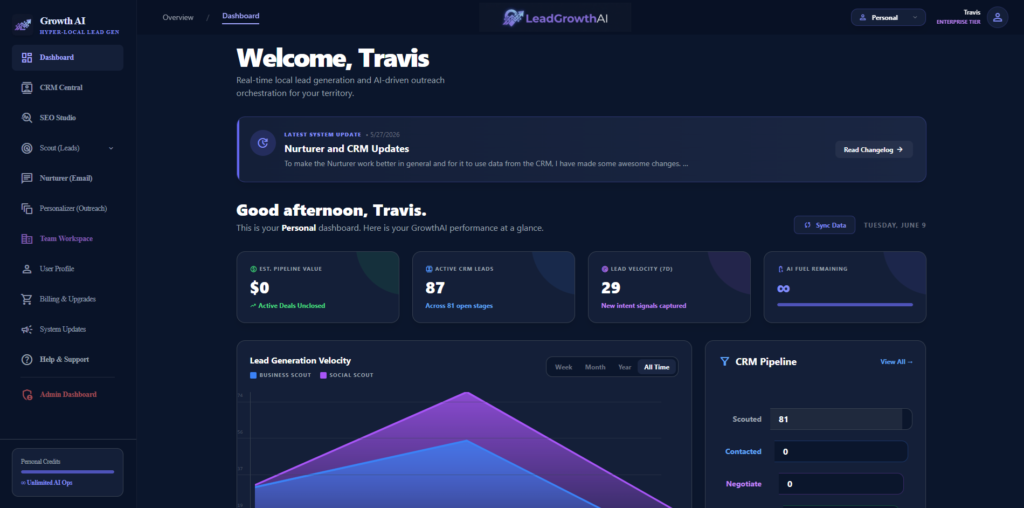Click 'New intent signals captured' text

(643, 306)
